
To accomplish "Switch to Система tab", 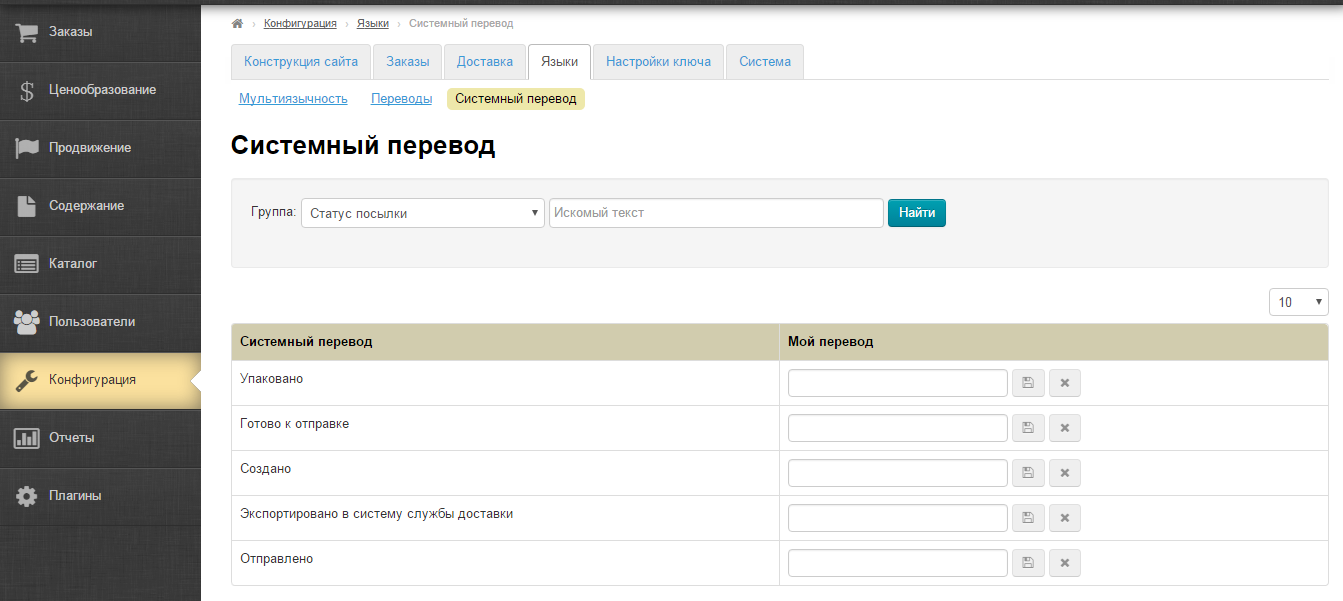I will tap(765, 61).
